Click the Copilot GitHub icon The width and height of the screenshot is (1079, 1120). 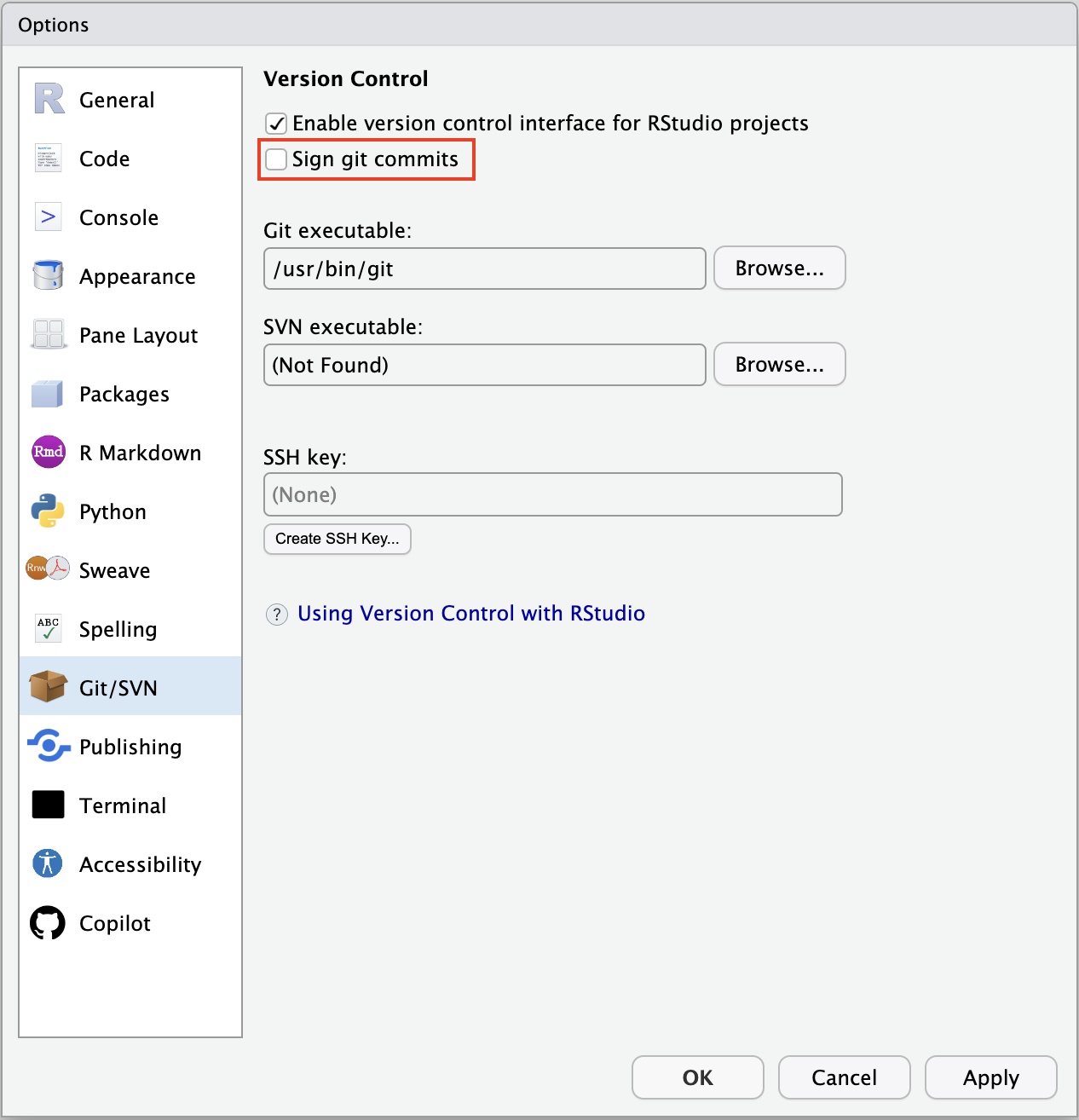pyautogui.click(x=48, y=922)
